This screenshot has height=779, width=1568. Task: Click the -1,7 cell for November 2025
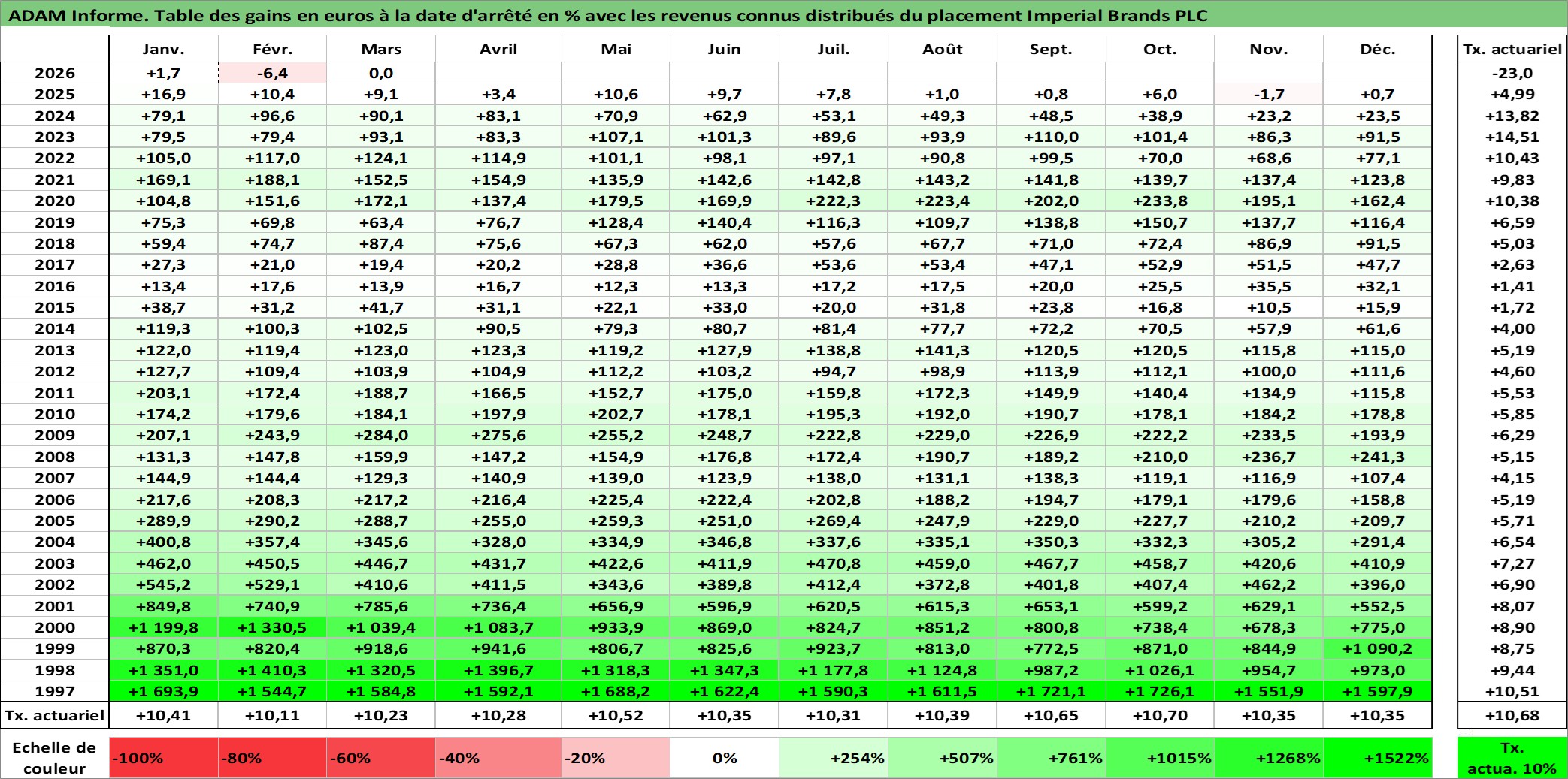[x=1269, y=95]
